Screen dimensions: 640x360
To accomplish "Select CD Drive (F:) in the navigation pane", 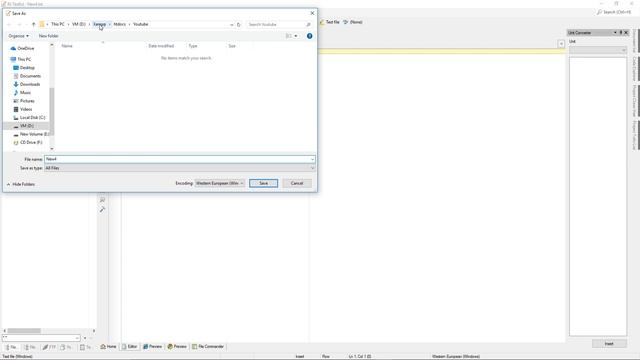I will click(x=31, y=142).
